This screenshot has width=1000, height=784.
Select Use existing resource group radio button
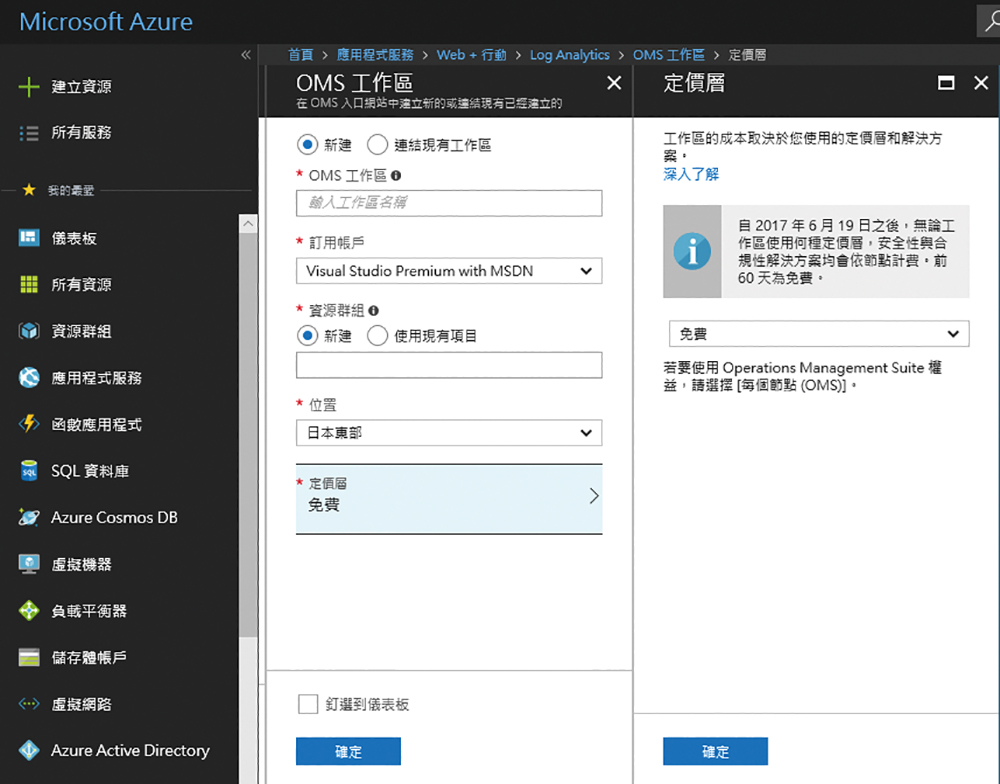(378, 336)
